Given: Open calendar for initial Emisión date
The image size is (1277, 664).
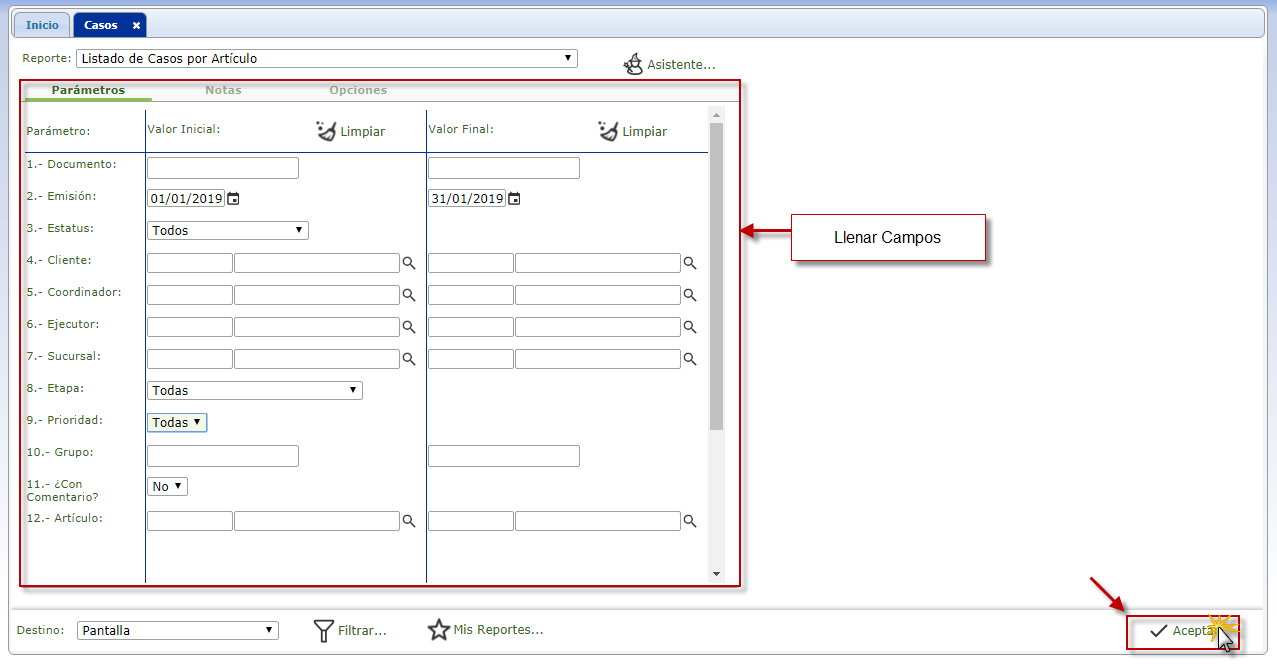Looking at the screenshot, I should tap(233, 199).
